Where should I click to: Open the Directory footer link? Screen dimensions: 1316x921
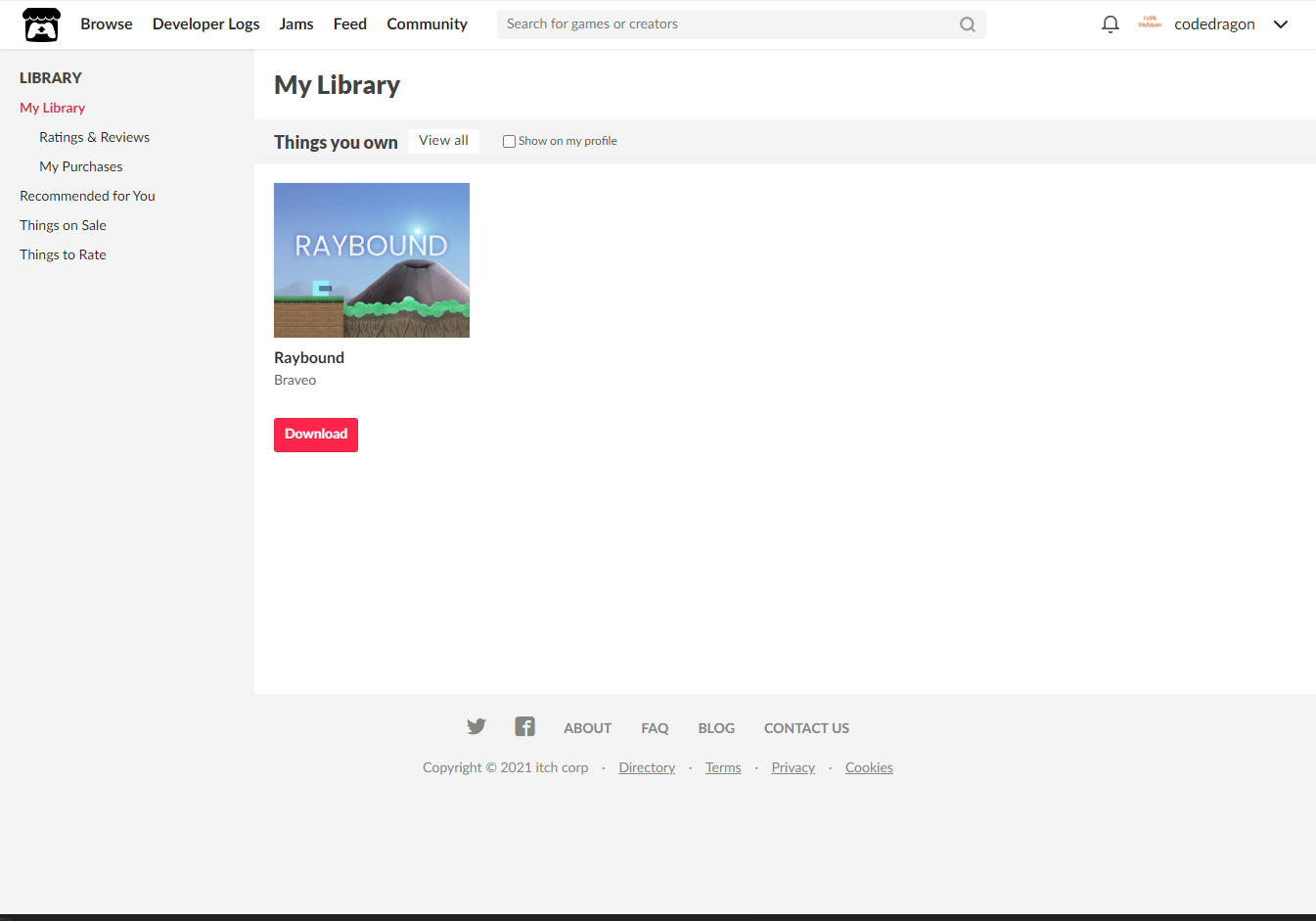pyautogui.click(x=647, y=767)
